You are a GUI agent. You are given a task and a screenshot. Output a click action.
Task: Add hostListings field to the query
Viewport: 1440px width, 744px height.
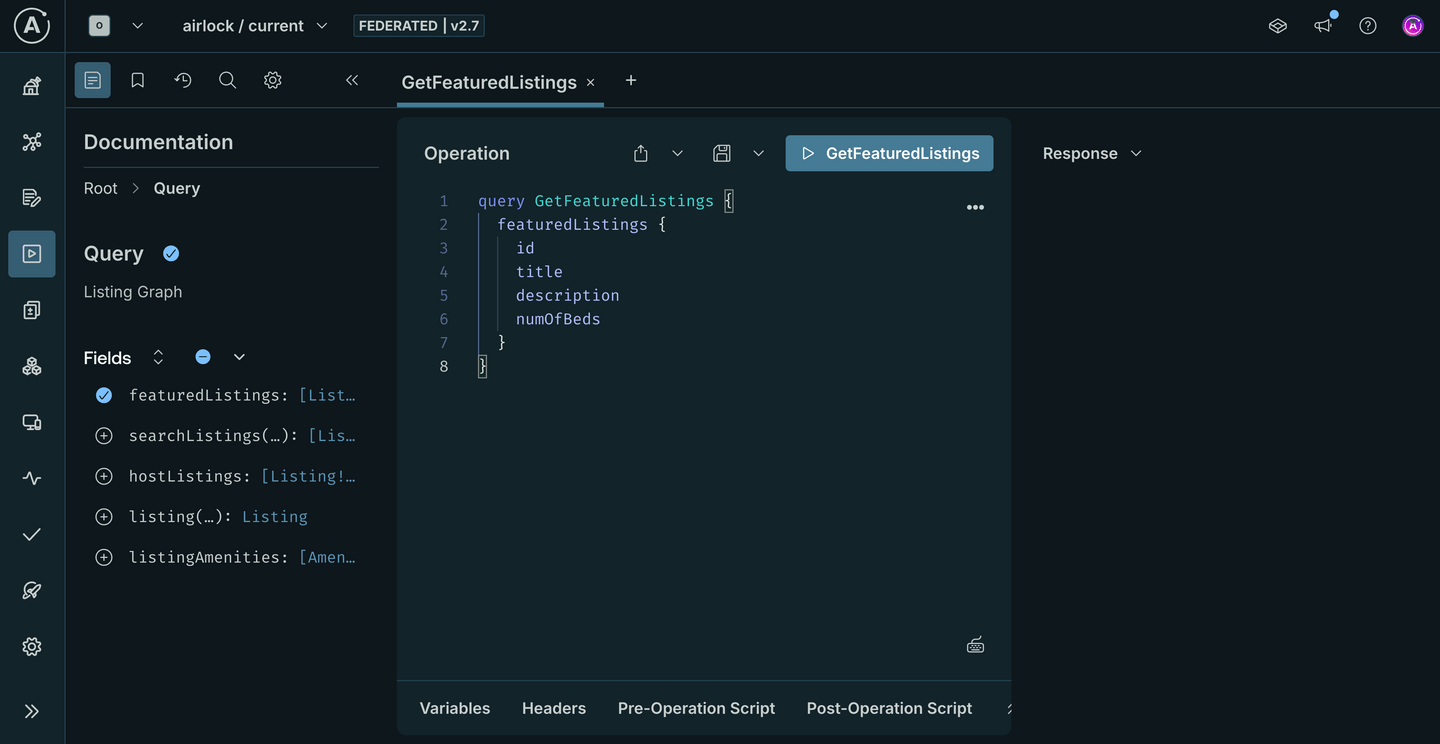coord(104,476)
